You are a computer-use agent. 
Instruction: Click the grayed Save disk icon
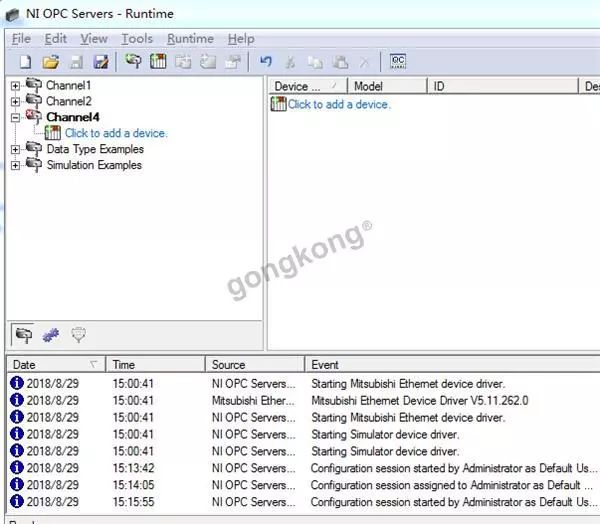coord(76,62)
